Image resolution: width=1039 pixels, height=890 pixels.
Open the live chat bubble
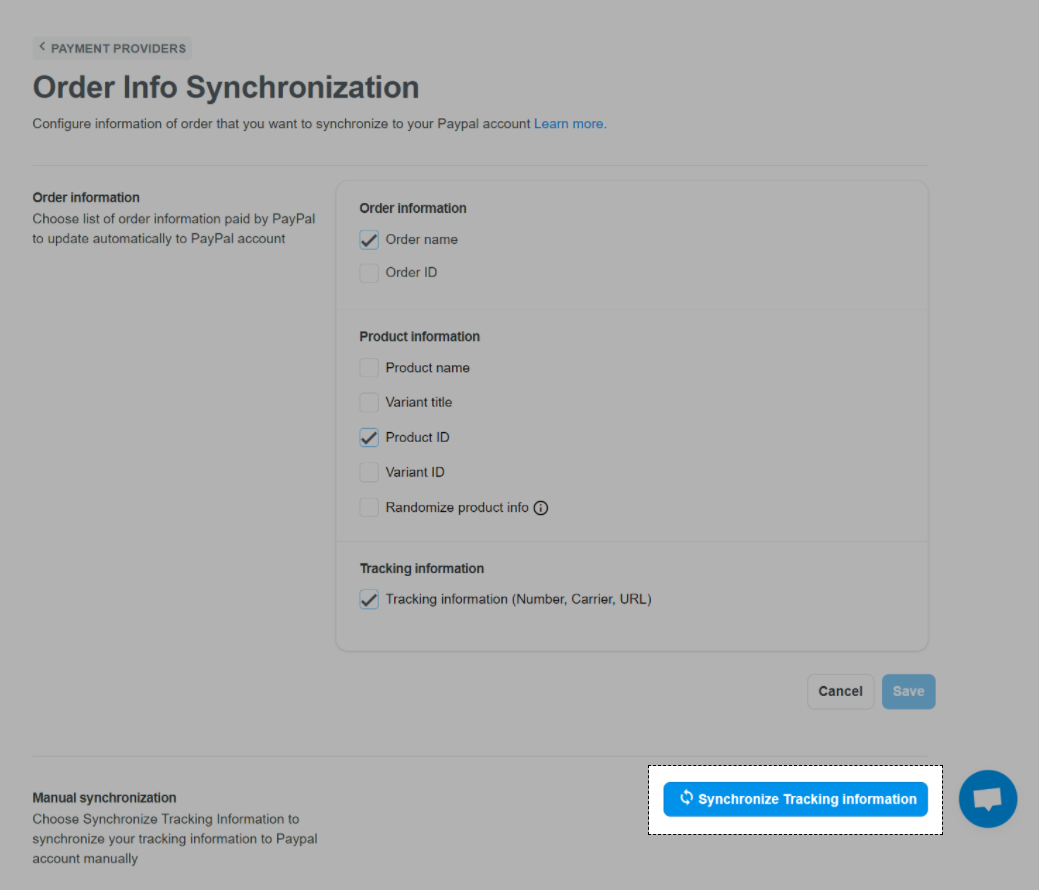coord(987,799)
